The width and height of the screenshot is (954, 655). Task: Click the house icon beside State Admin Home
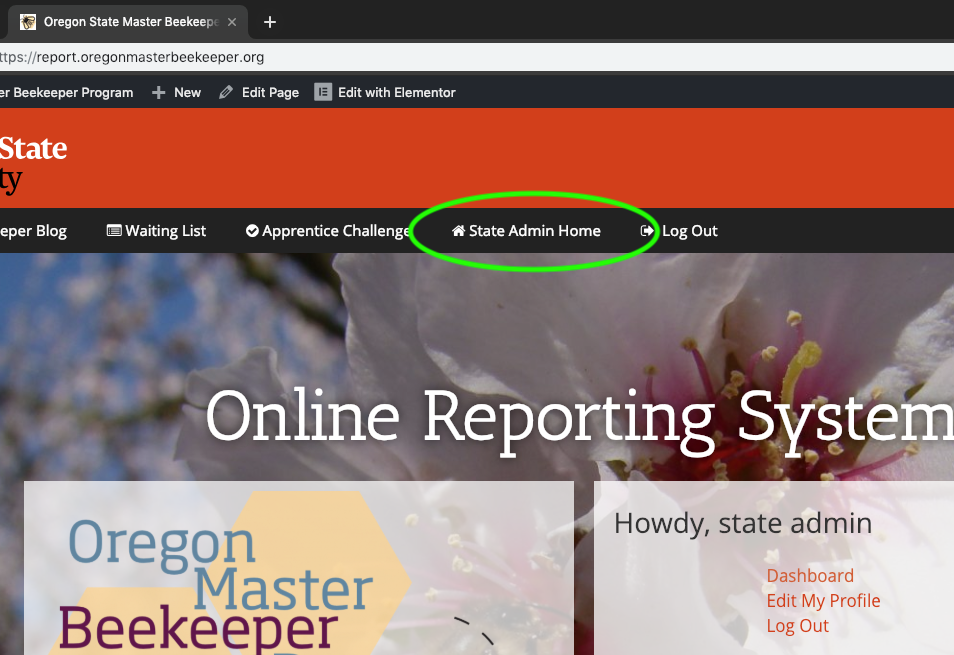(458, 230)
